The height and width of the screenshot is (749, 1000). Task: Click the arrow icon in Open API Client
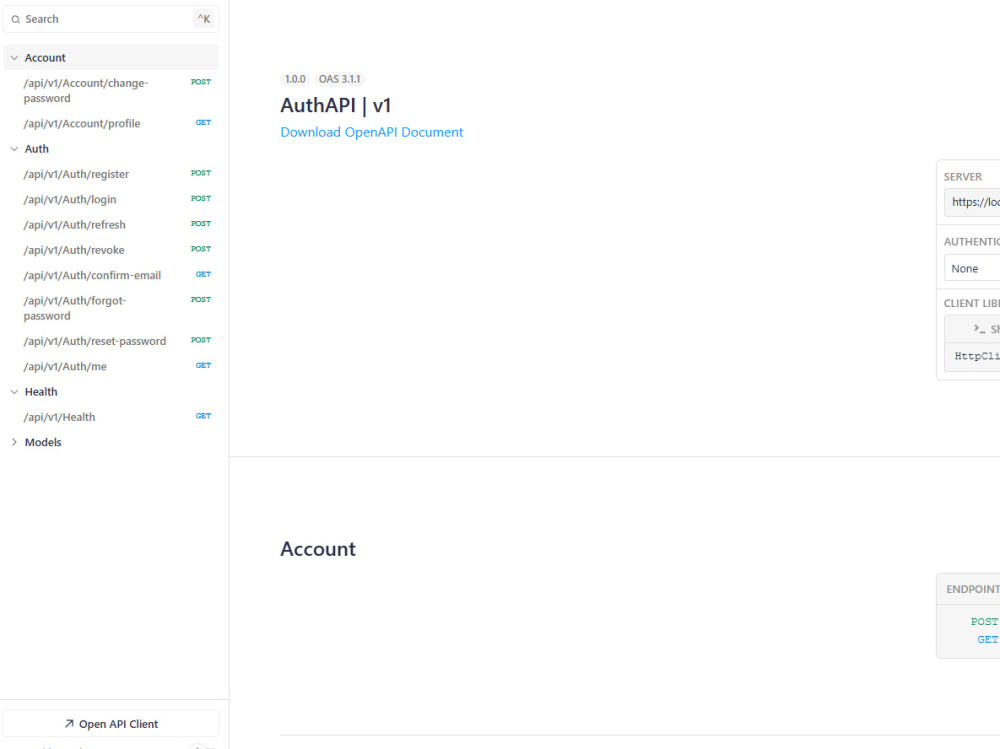[x=69, y=724]
